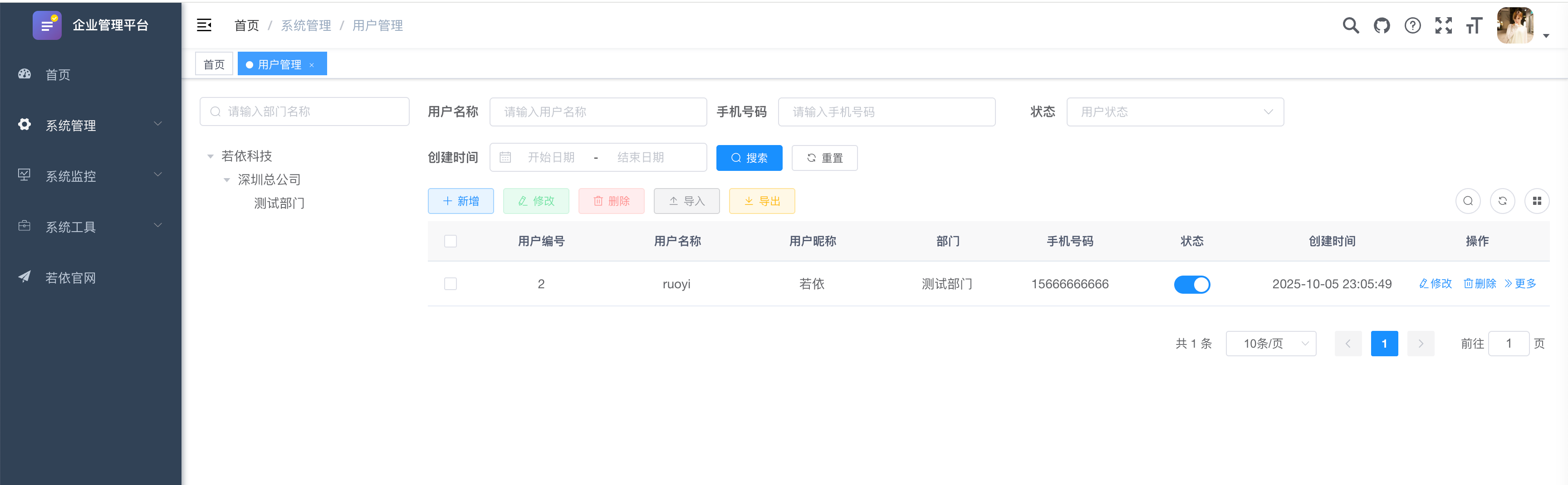Expand the 10条/页 page size dropdown
1568x485 pixels.
tap(1270, 344)
